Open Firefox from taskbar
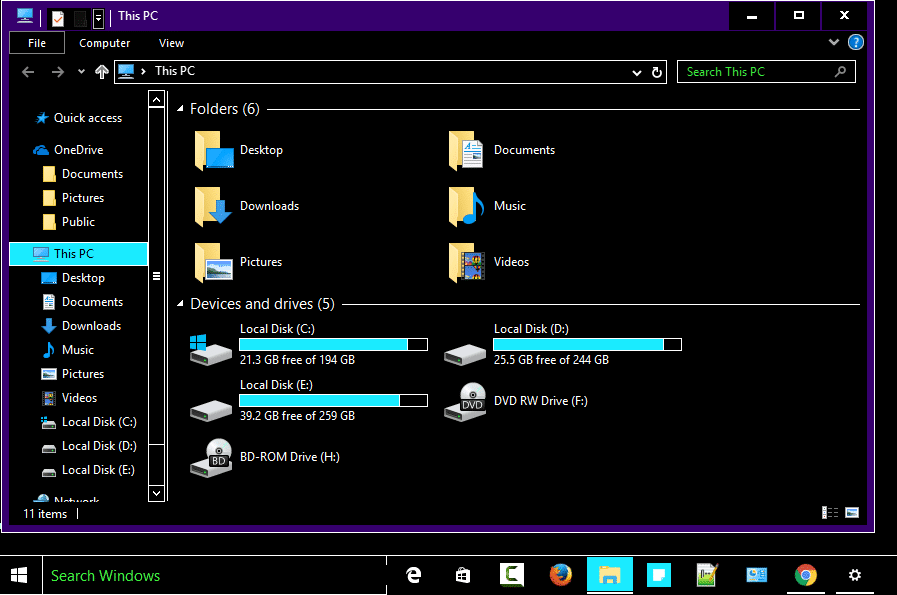This screenshot has height=595, width=897. (x=561, y=575)
